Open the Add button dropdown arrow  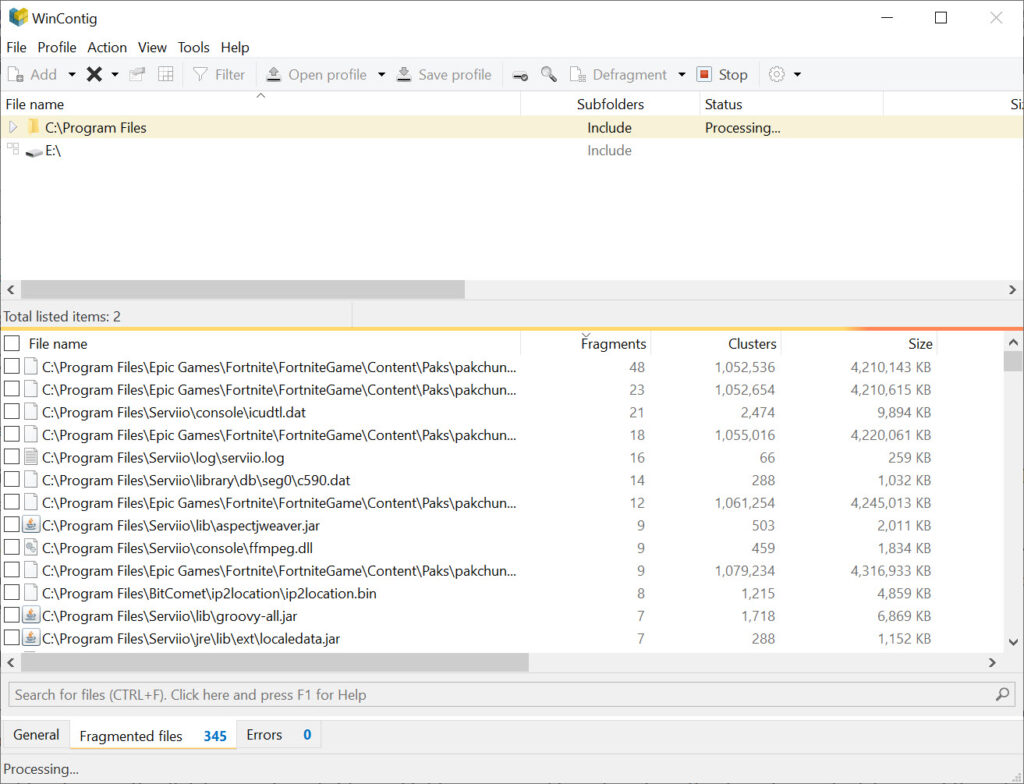(72, 74)
